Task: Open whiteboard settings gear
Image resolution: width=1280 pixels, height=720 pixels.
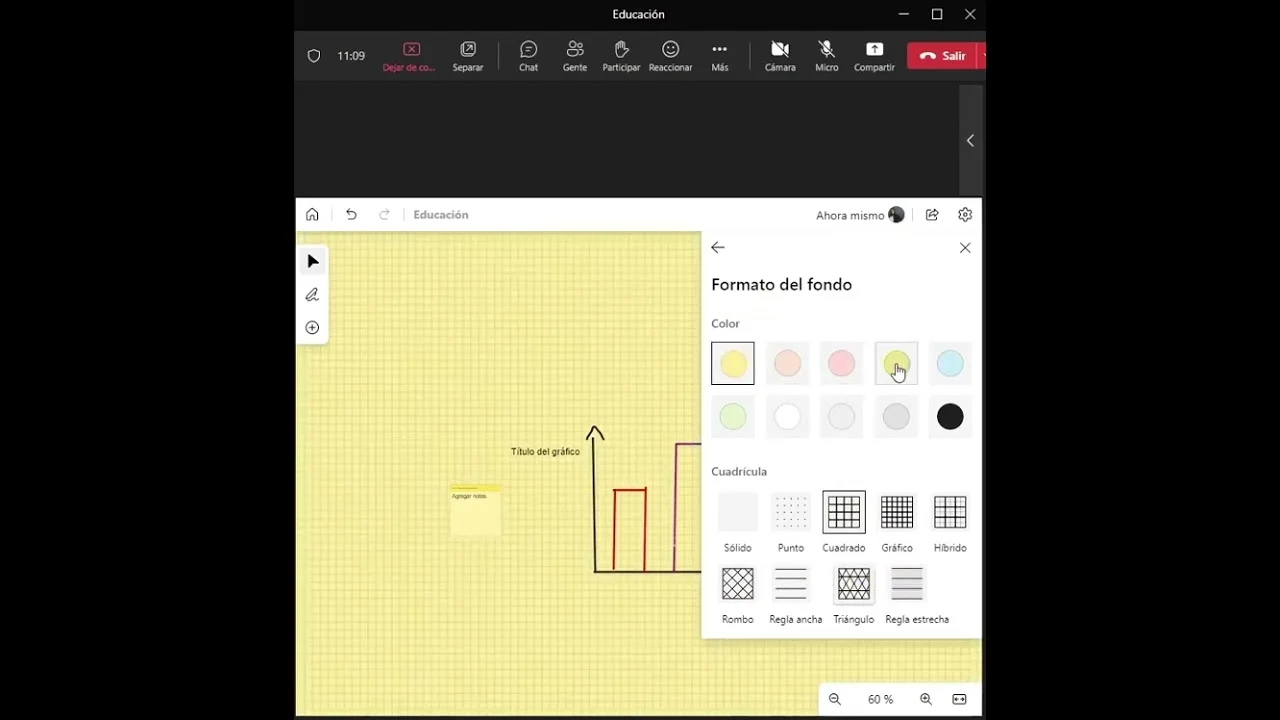Action: tap(965, 215)
